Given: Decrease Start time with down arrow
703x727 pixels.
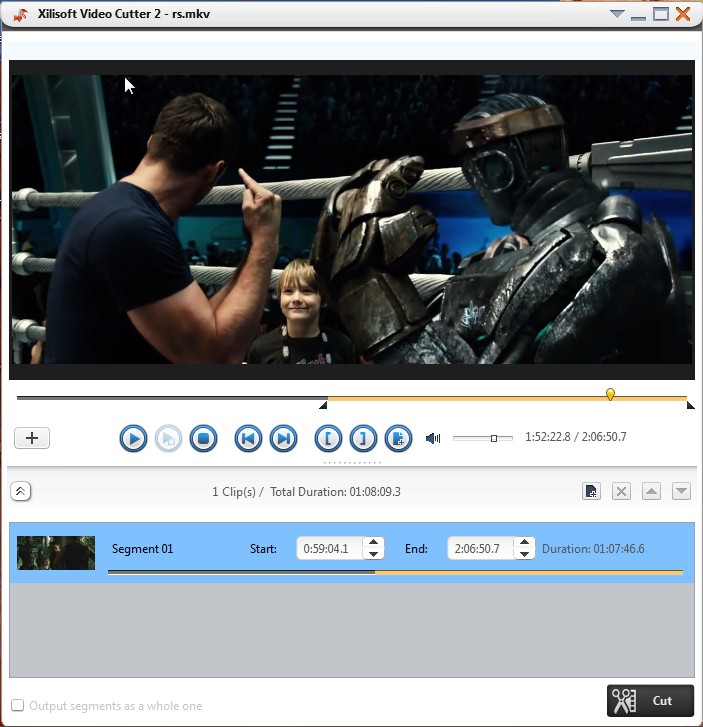Looking at the screenshot, I should point(373,554).
